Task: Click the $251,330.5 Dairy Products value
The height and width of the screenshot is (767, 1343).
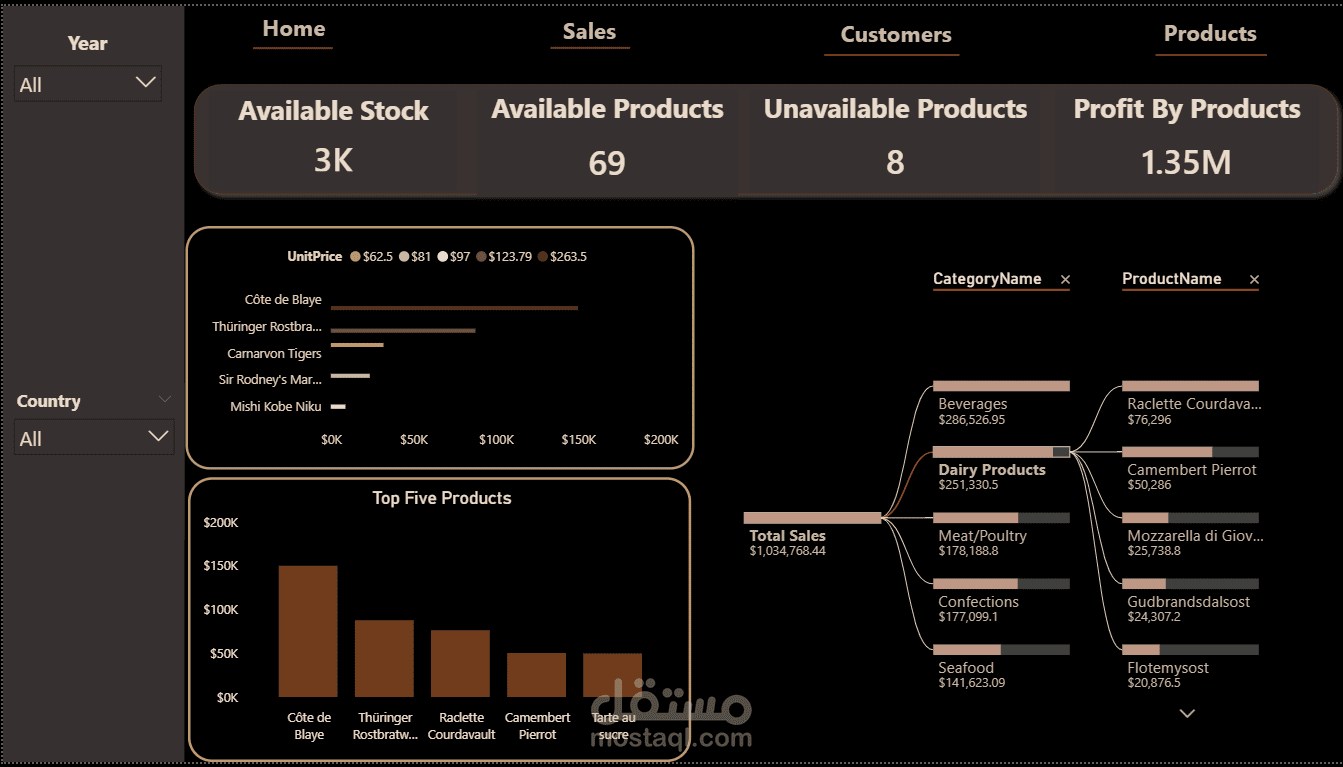Action: (x=968, y=485)
